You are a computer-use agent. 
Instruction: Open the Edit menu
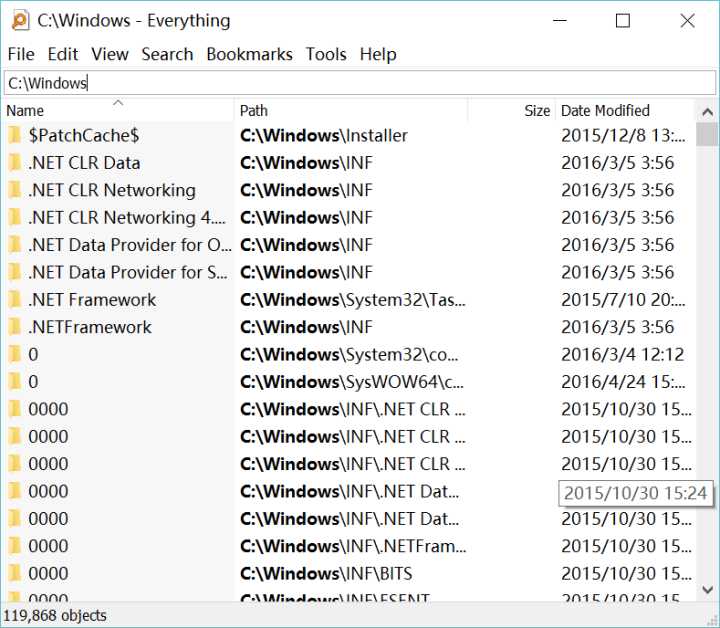[x=63, y=54]
